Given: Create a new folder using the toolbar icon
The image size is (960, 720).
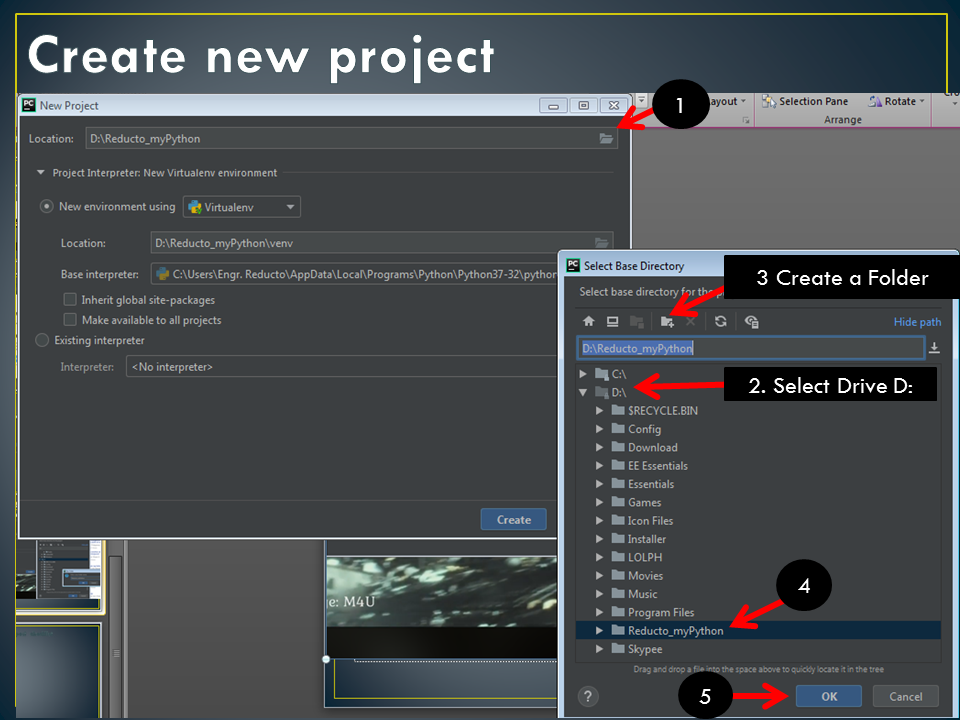Looking at the screenshot, I should (x=668, y=321).
